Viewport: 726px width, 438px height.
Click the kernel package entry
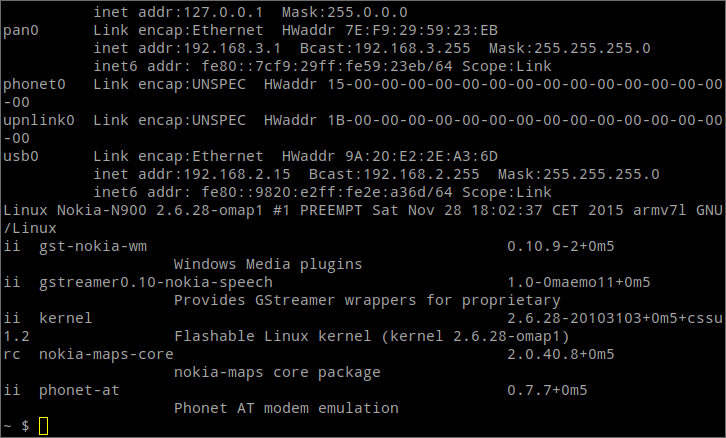66,319
